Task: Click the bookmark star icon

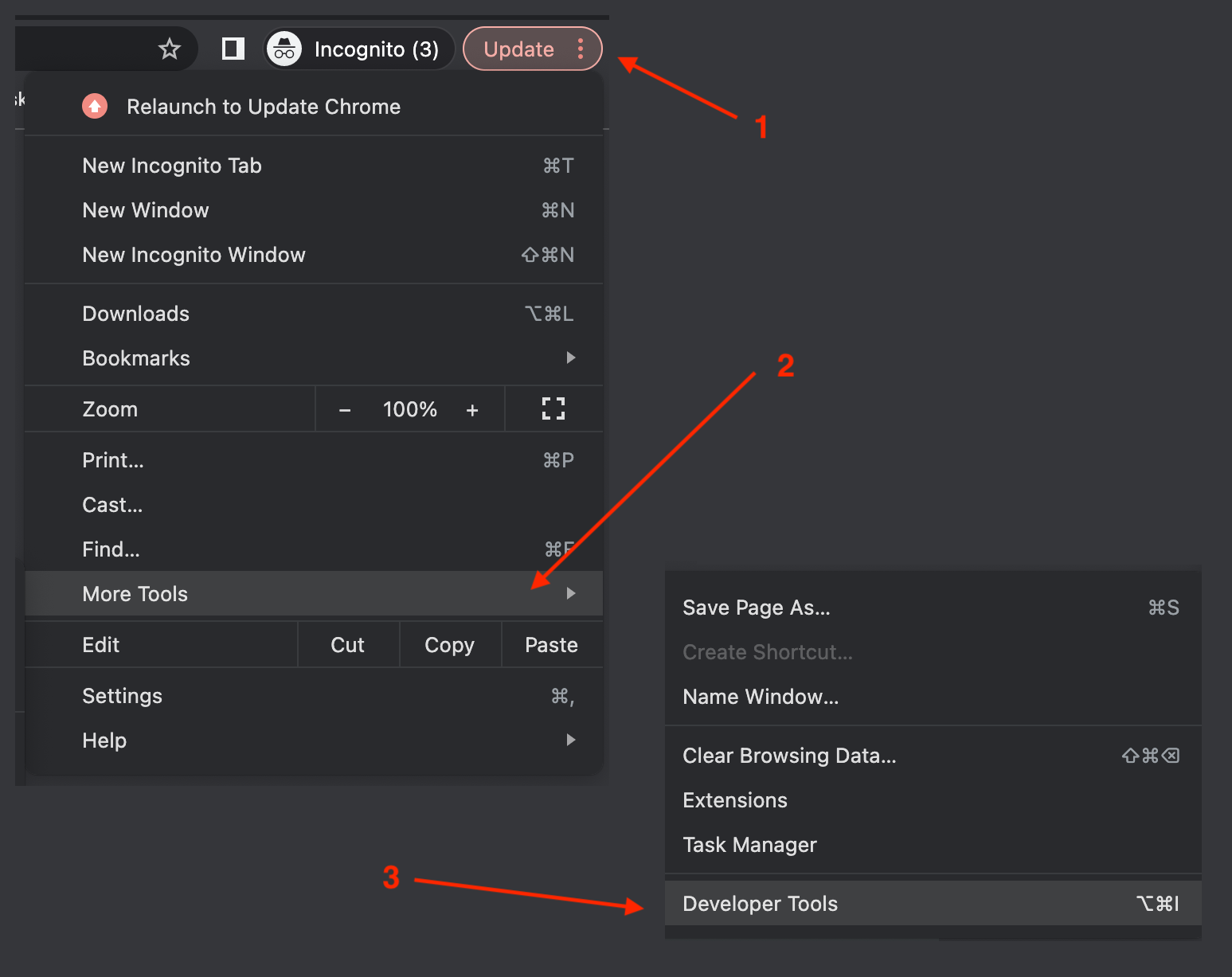Action: pyautogui.click(x=170, y=49)
